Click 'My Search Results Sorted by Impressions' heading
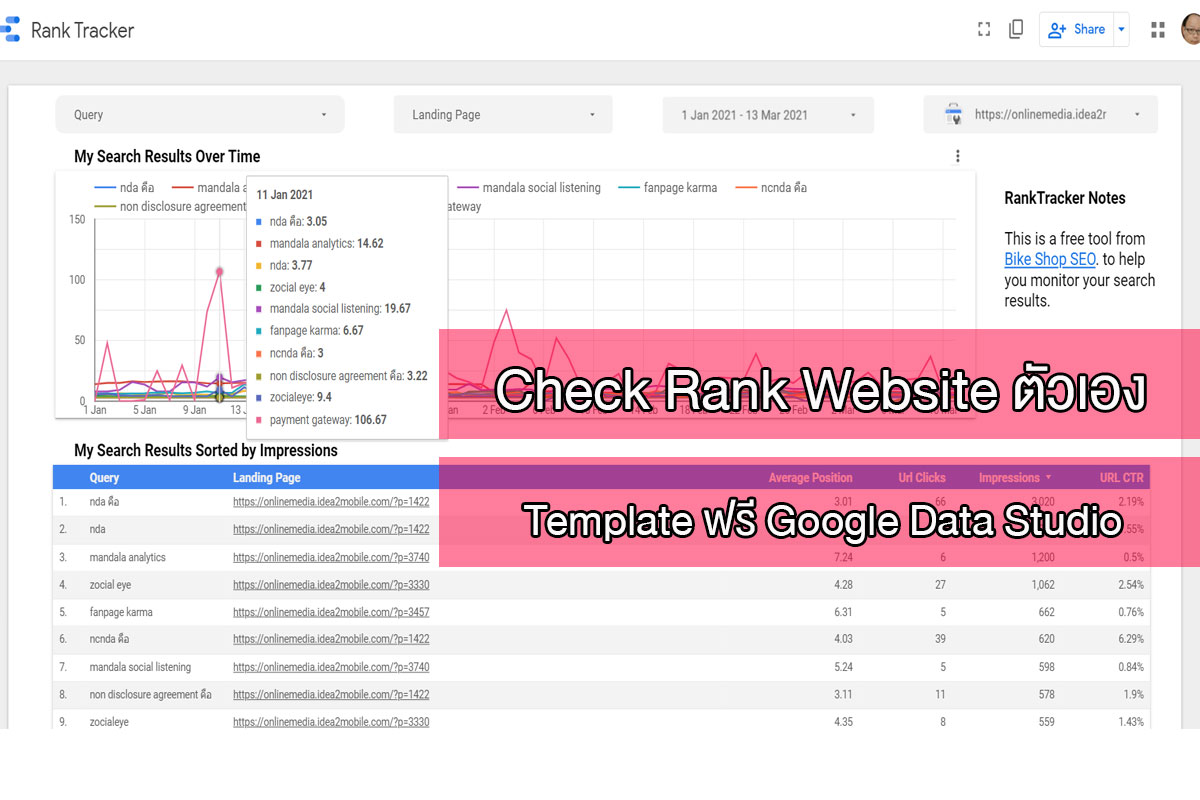 [206, 450]
